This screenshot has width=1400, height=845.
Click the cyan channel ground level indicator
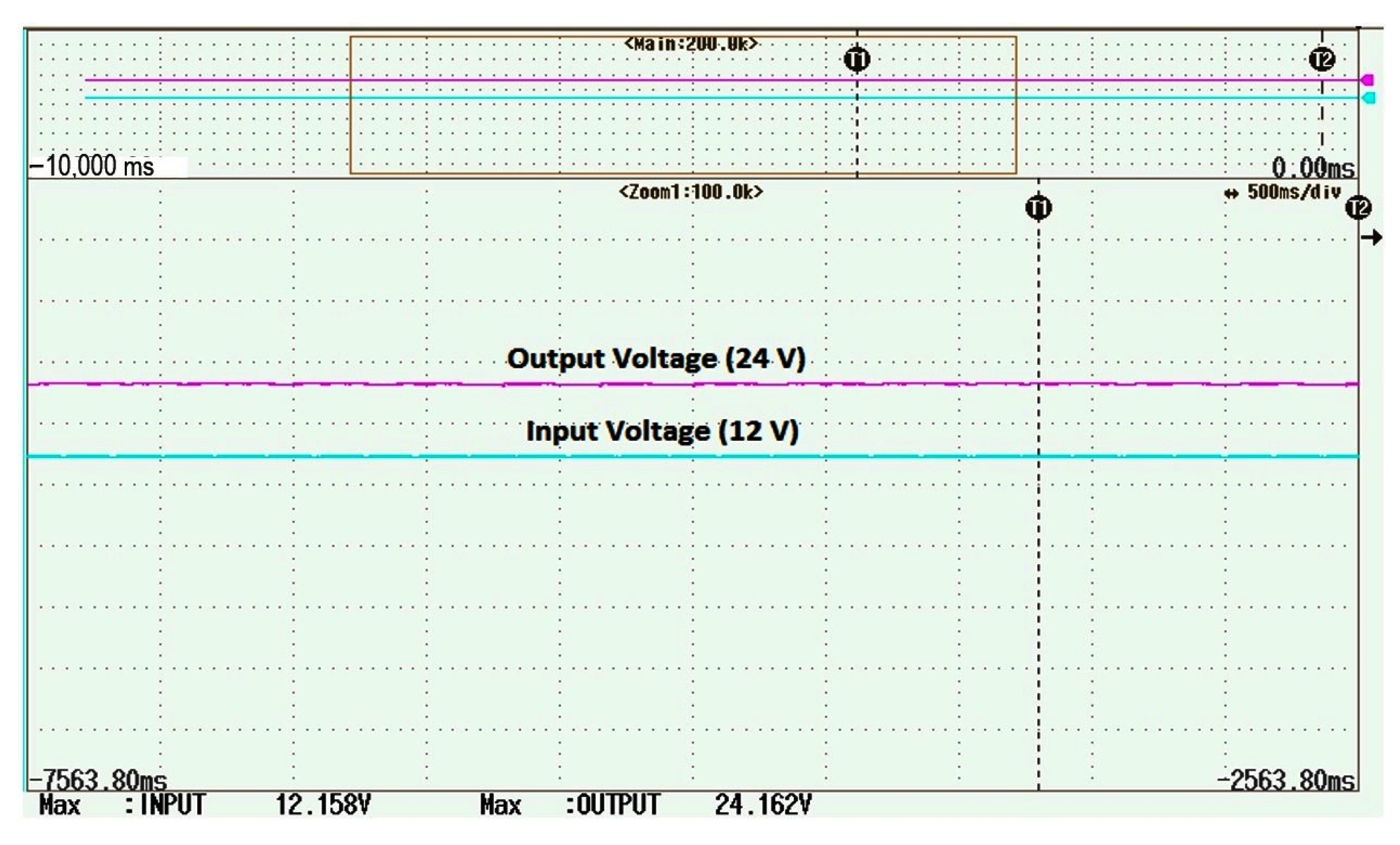[x=1369, y=98]
